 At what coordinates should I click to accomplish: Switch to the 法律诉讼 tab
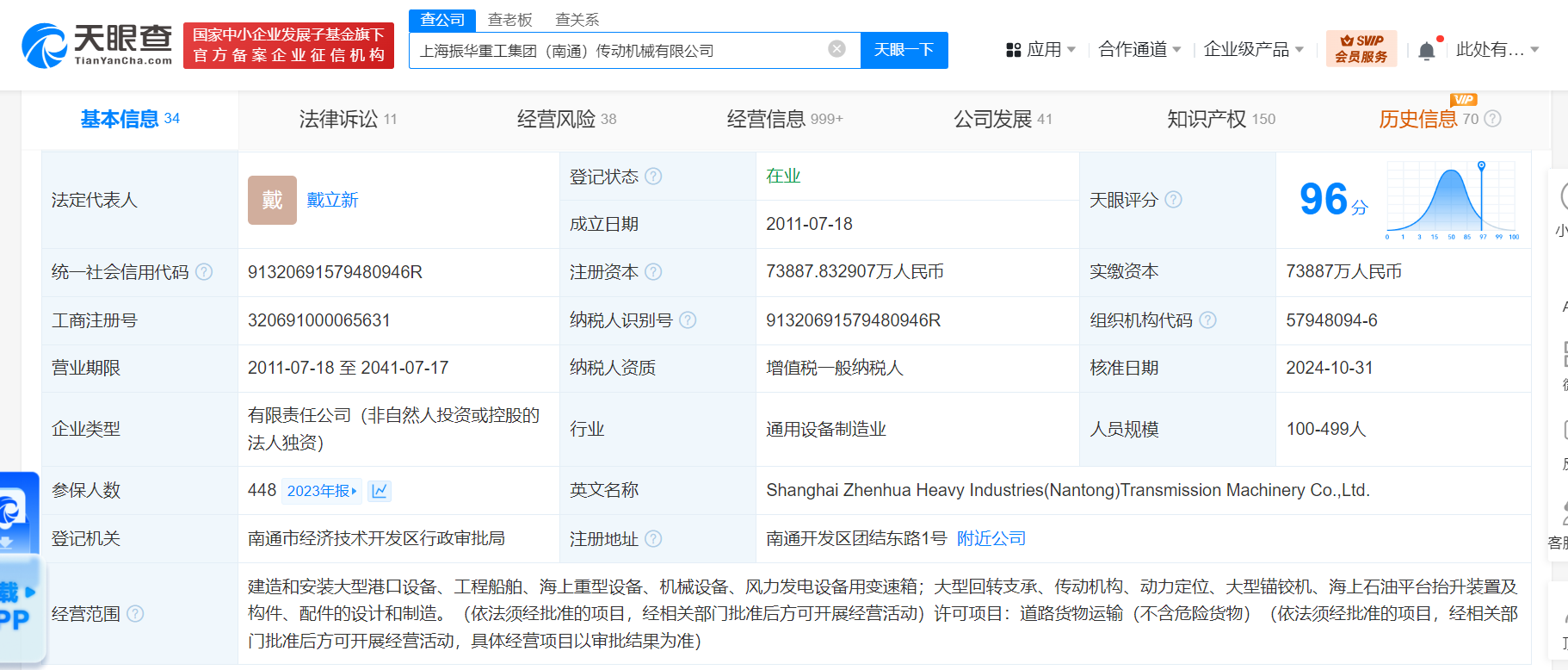point(348,119)
